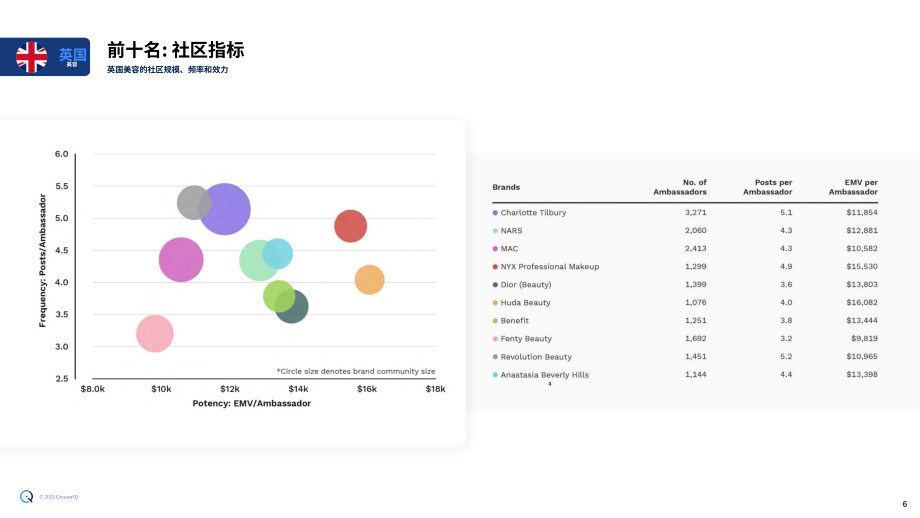This screenshot has width=920, height=518.
Task: Select the pink Fenty Beauty bubble
Action: 155,334
